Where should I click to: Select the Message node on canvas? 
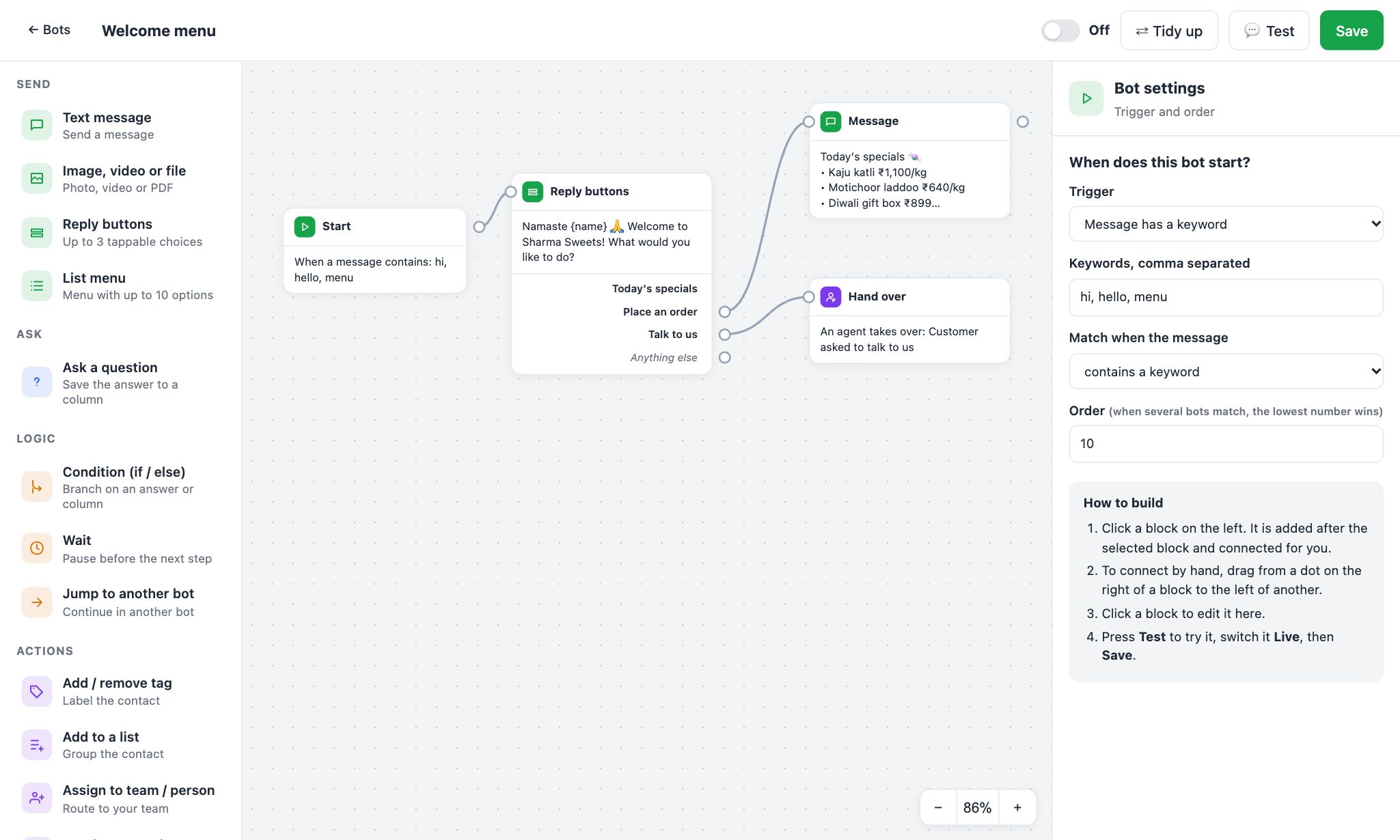[x=909, y=161]
